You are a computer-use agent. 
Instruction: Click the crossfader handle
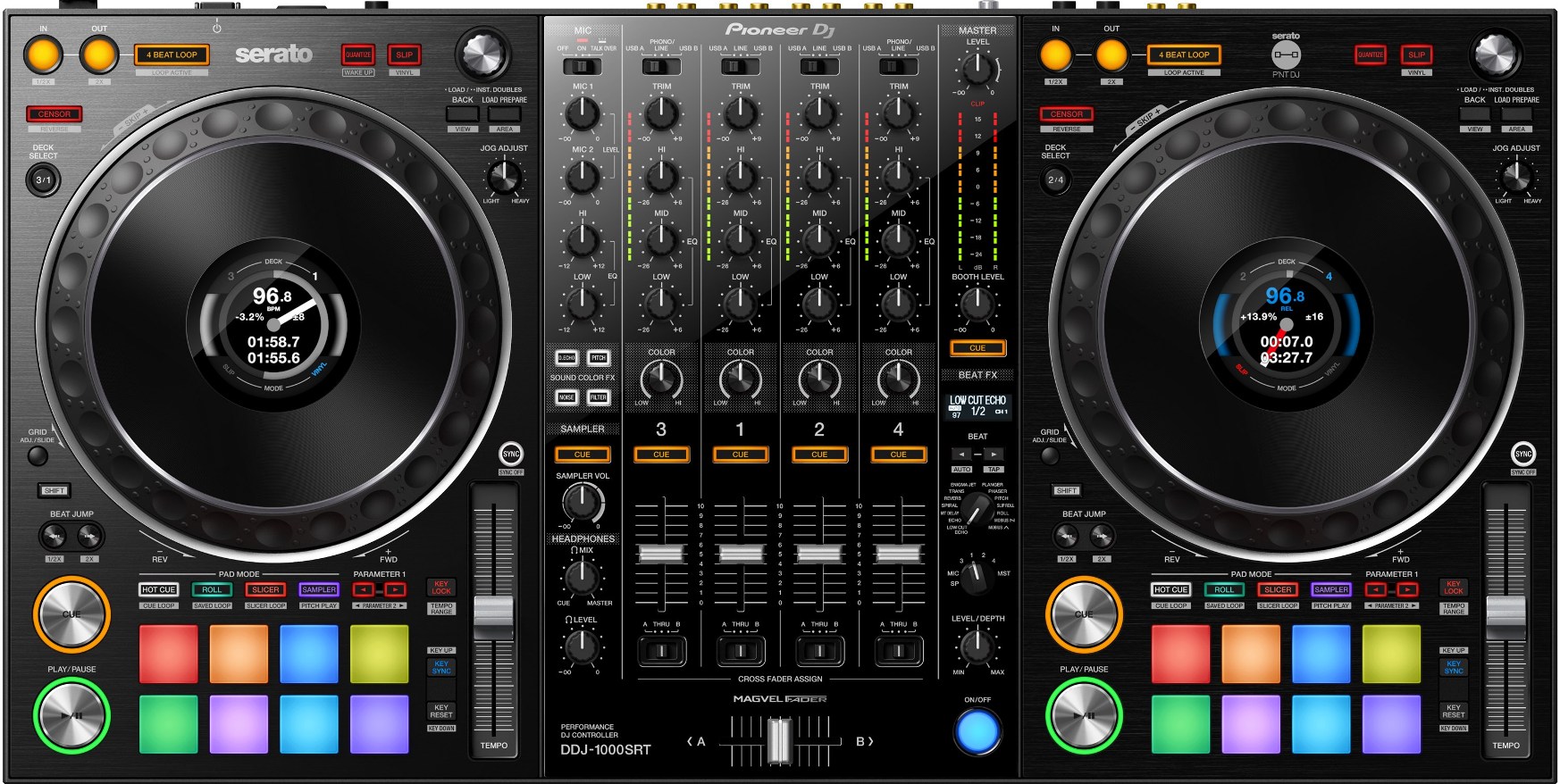tap(780, 741)
